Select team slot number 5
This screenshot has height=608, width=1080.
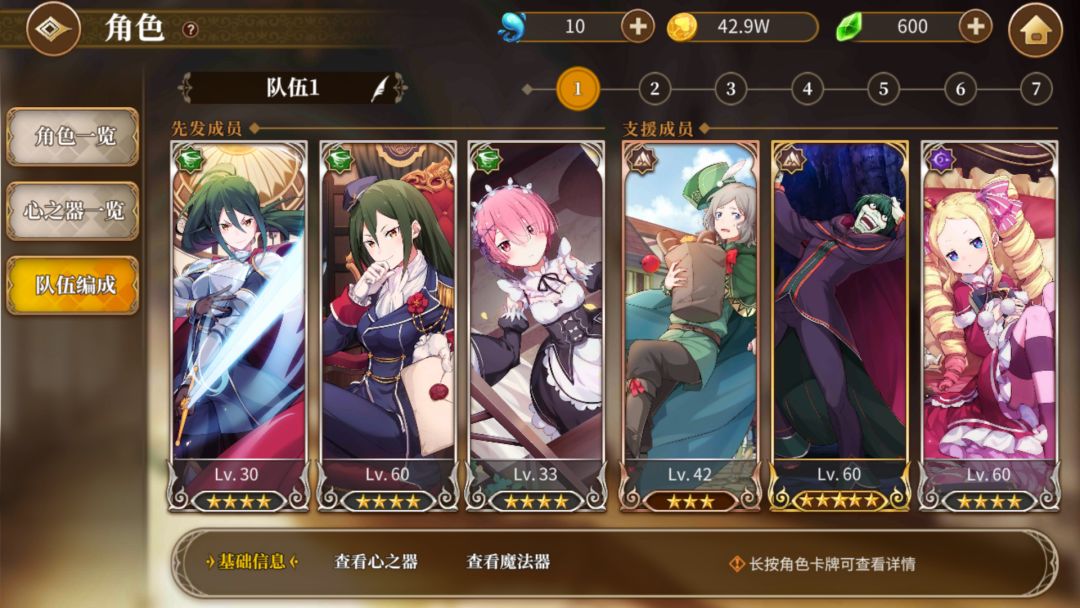883,88
